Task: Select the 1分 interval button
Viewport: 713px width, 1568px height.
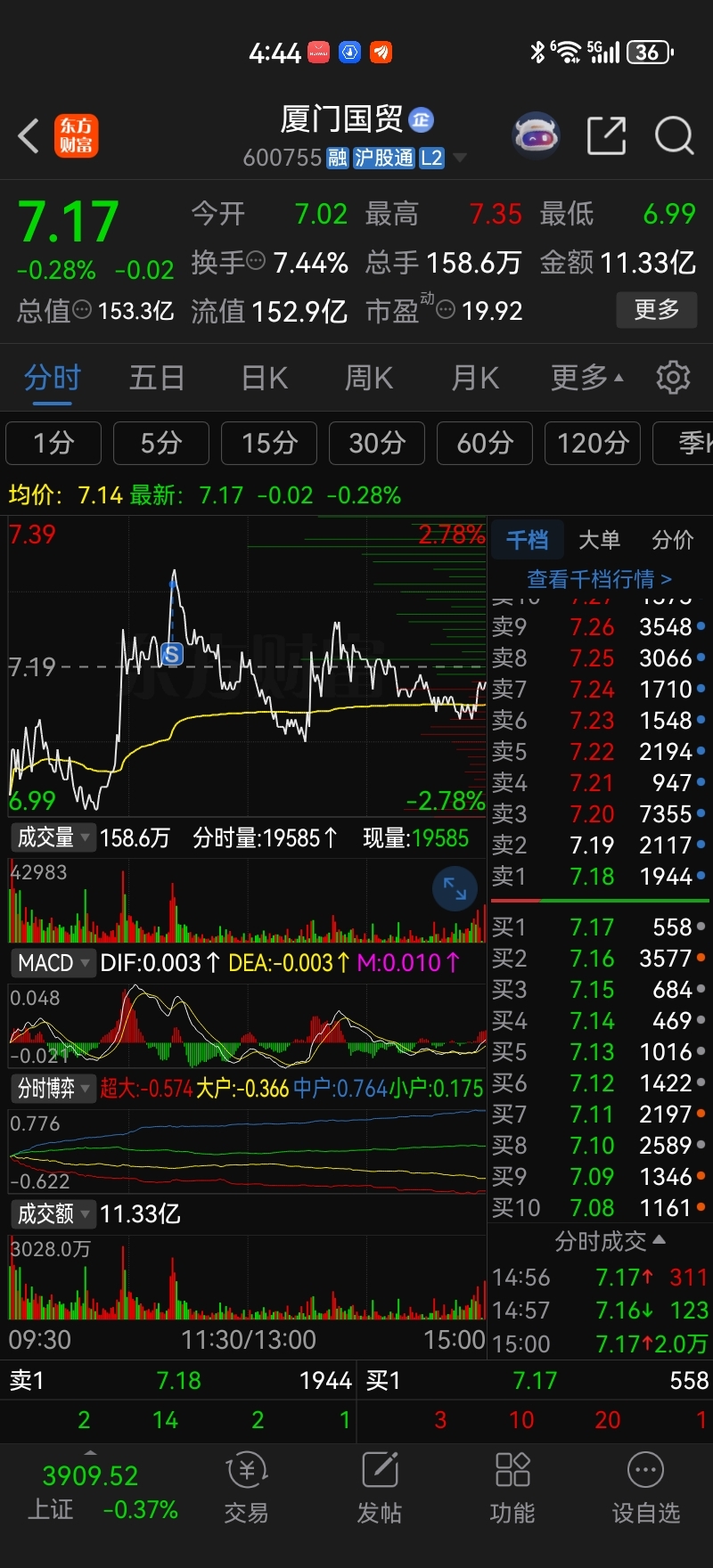Action: coord(53,443)
